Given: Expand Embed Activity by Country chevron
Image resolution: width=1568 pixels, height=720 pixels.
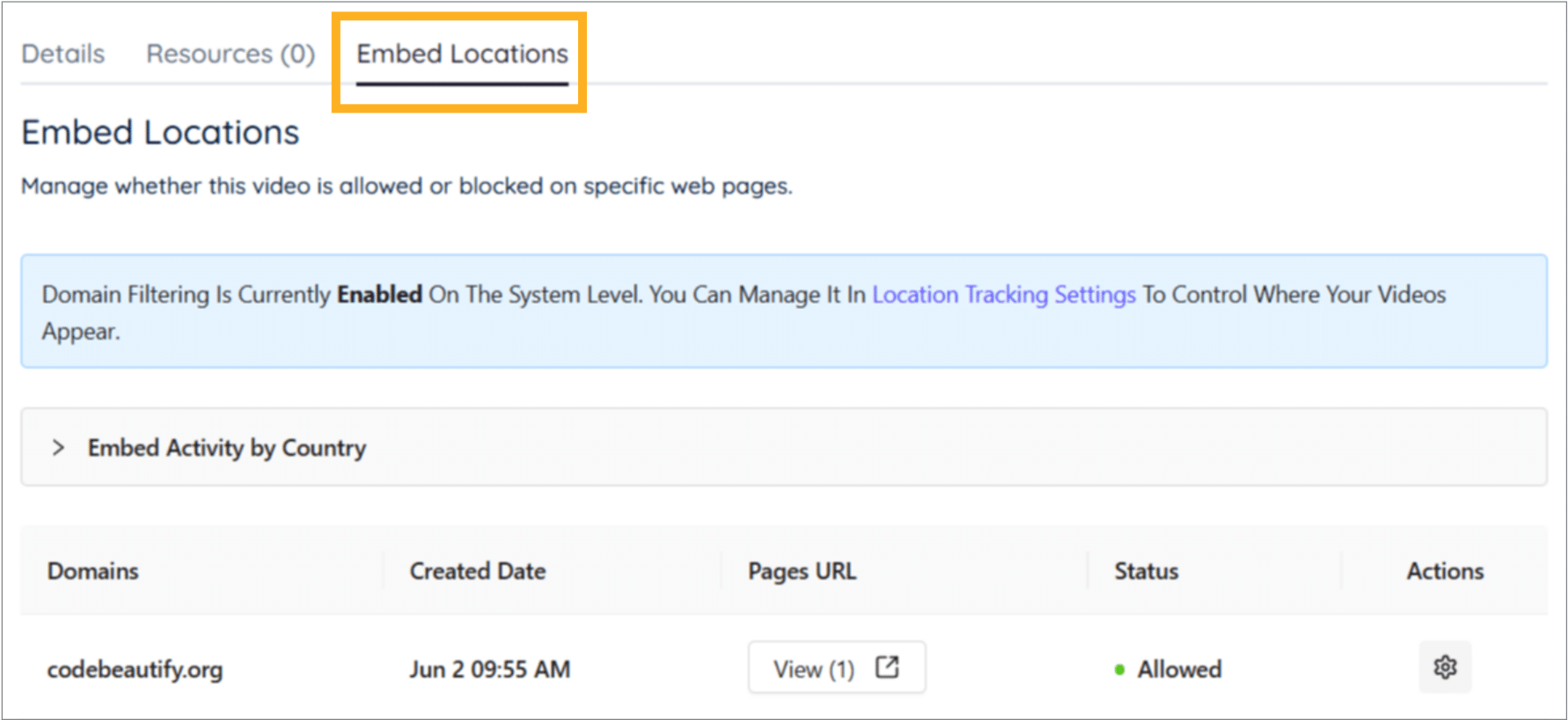Looking at the screenshot, I should click(x=58, y=447).
